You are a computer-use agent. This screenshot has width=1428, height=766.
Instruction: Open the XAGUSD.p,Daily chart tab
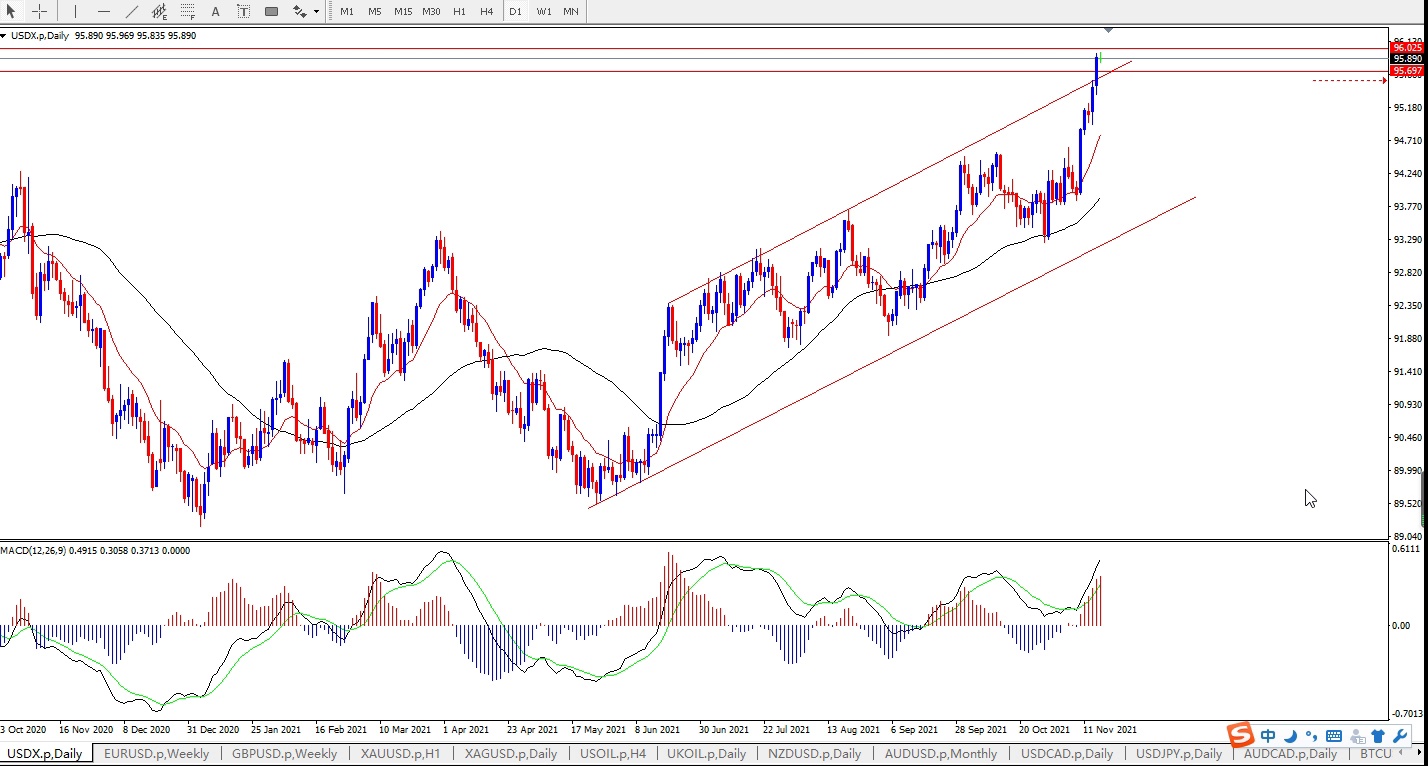point(511,753)
